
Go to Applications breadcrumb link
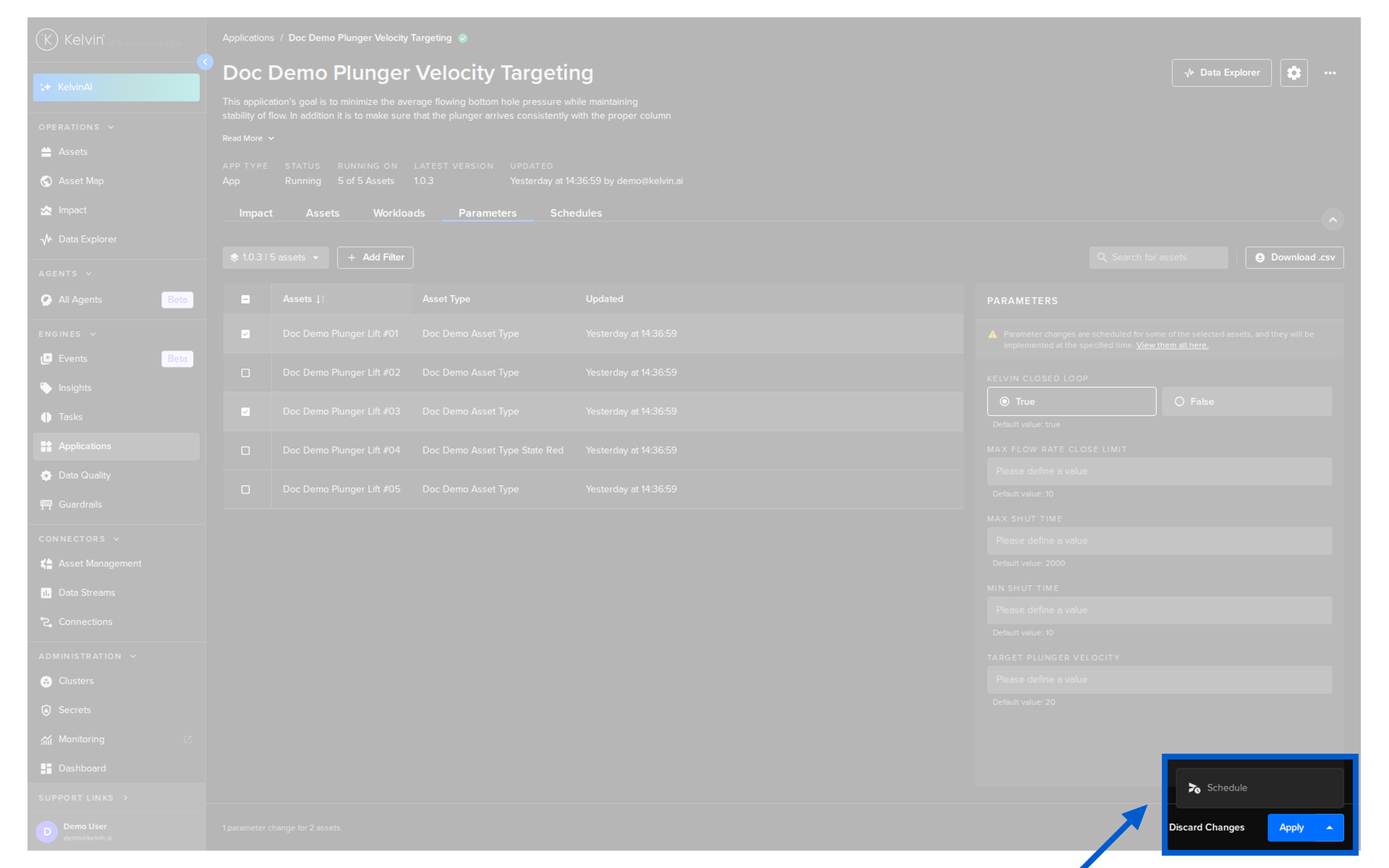[248, 38]
